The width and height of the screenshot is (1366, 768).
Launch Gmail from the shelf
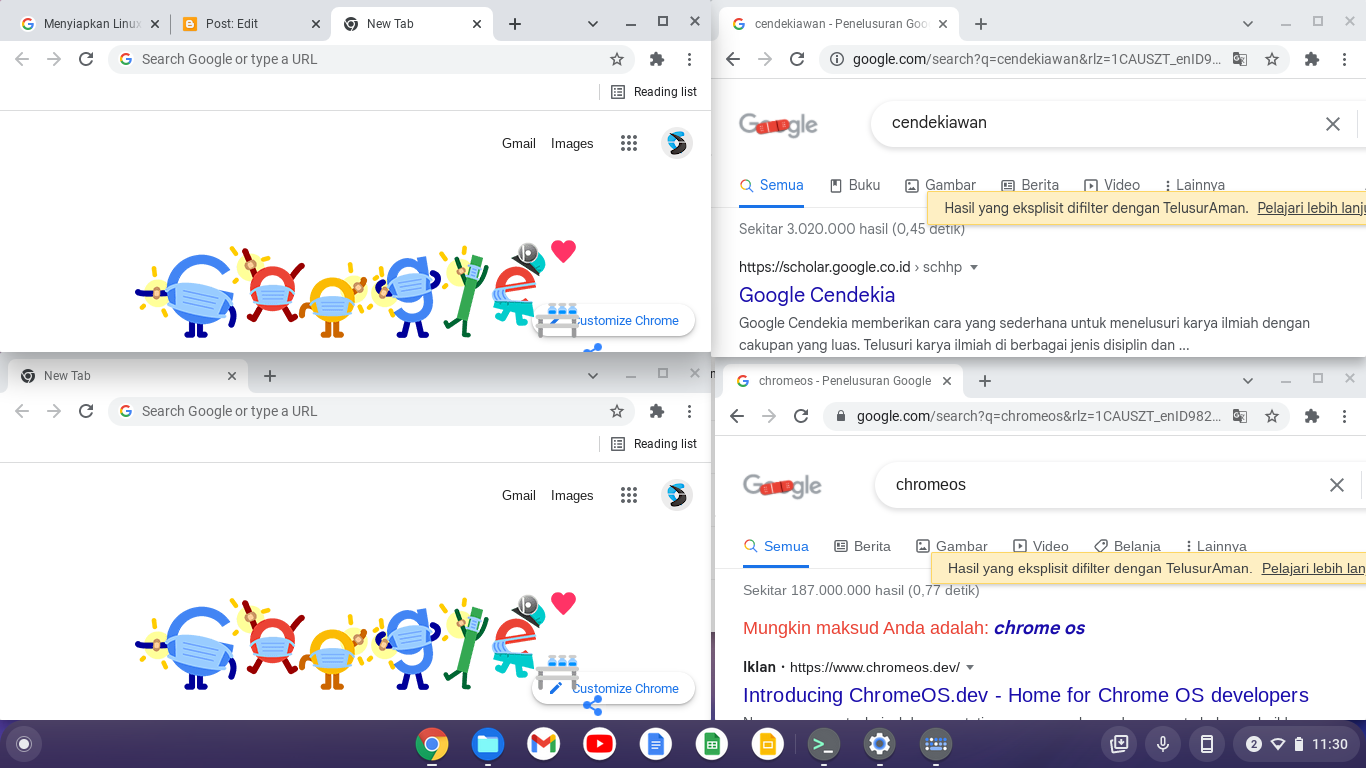[x=544, y=744]
